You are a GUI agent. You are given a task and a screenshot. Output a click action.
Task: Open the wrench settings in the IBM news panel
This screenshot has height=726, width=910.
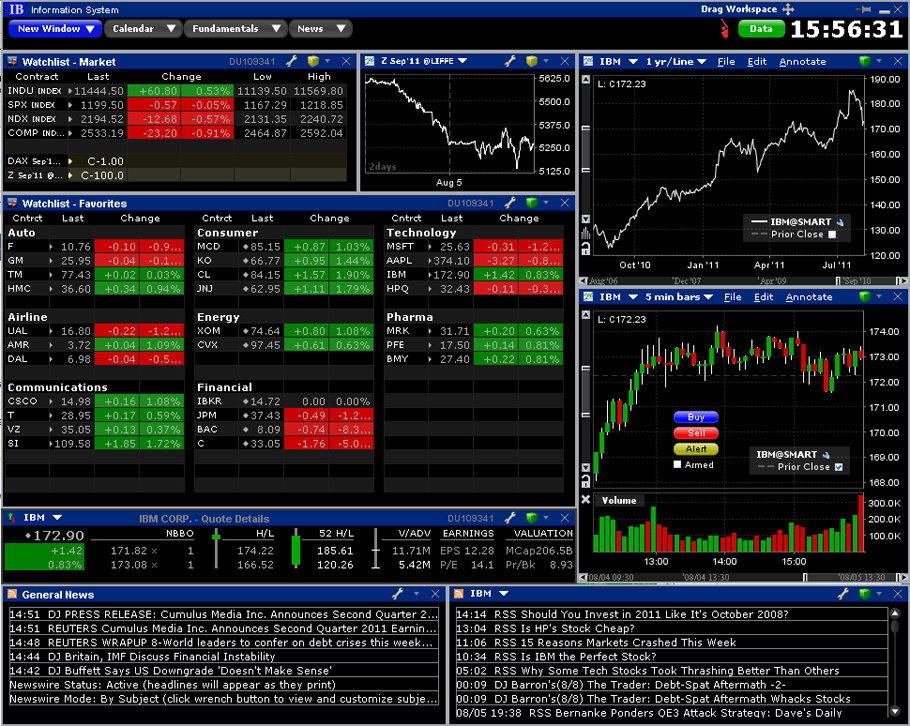tap(844, 594)
